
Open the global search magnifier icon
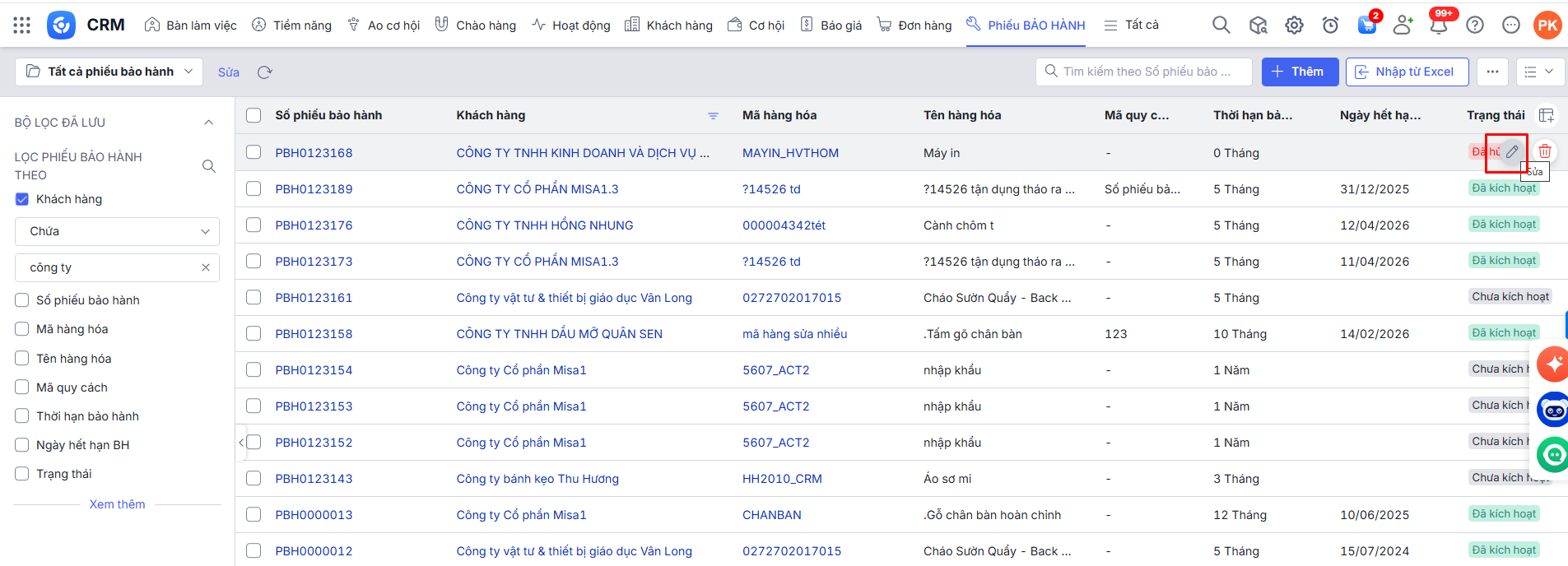click(x=1221, y=26)
